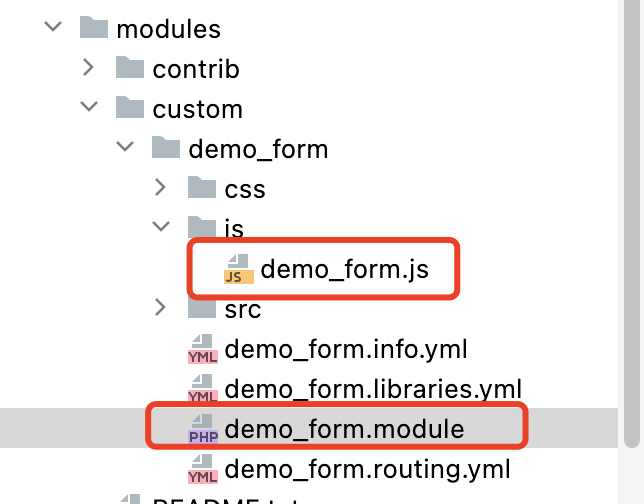This screenshot has height=504, width=644.
Task: Collapse the modules folder chevron
Action: click(52, 28)
